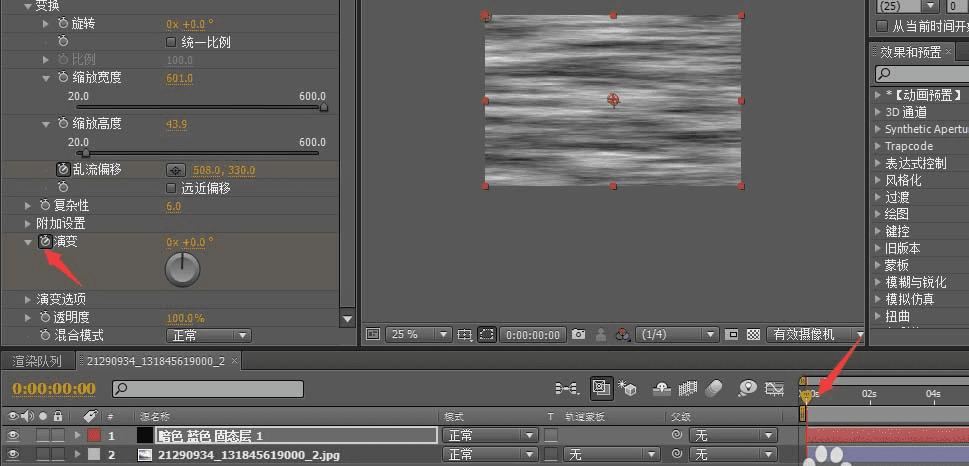Click parent pick whip for layer 2
The height and width of the screenshot is (466, 969).
coord(677,455)
